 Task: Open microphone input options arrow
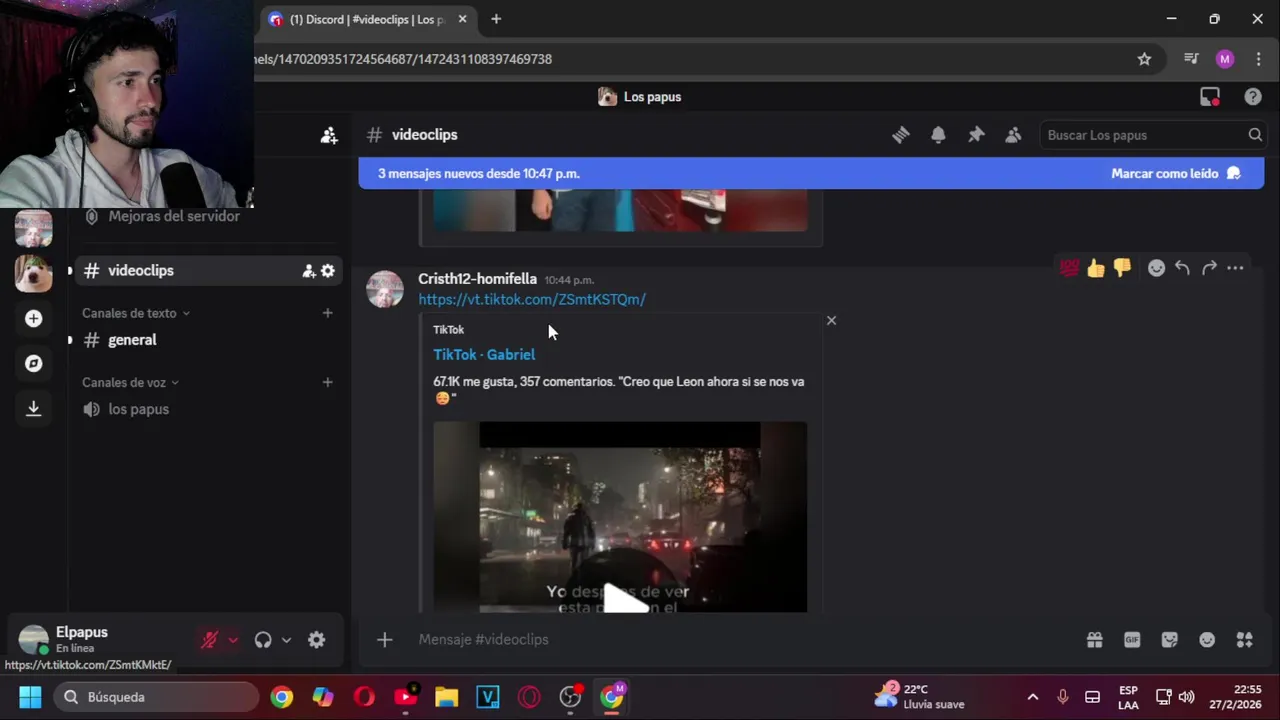pos(233,640)
